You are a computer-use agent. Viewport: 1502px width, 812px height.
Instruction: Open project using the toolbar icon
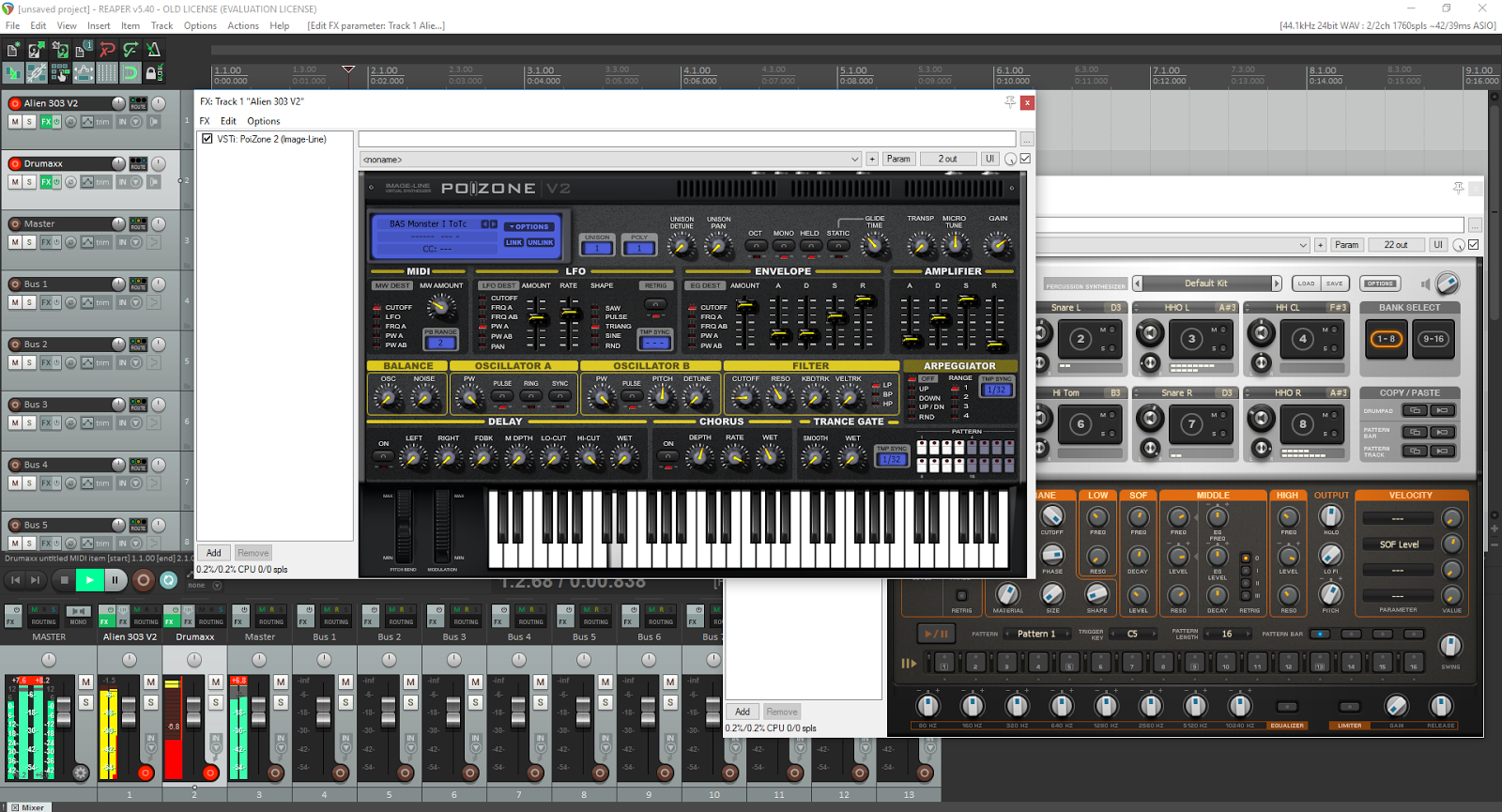click(37, 50)
